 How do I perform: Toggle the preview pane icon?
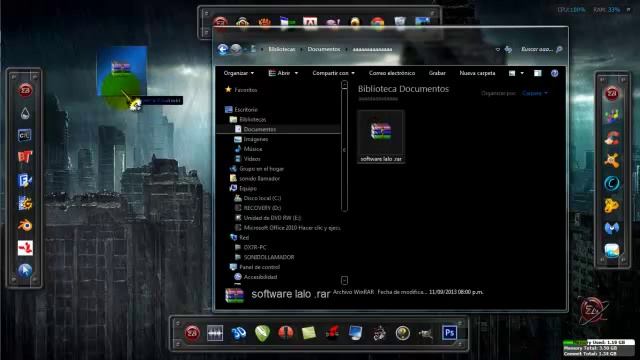click(538, 73)
